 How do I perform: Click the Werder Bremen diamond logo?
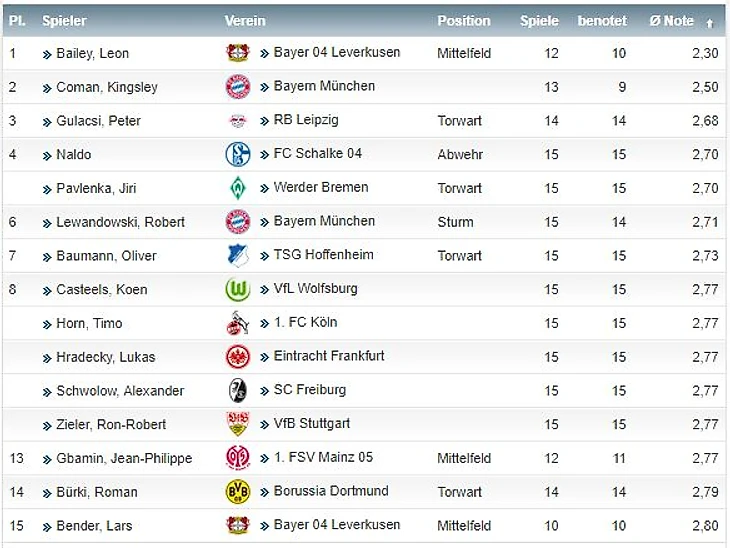tap(237, 188)
